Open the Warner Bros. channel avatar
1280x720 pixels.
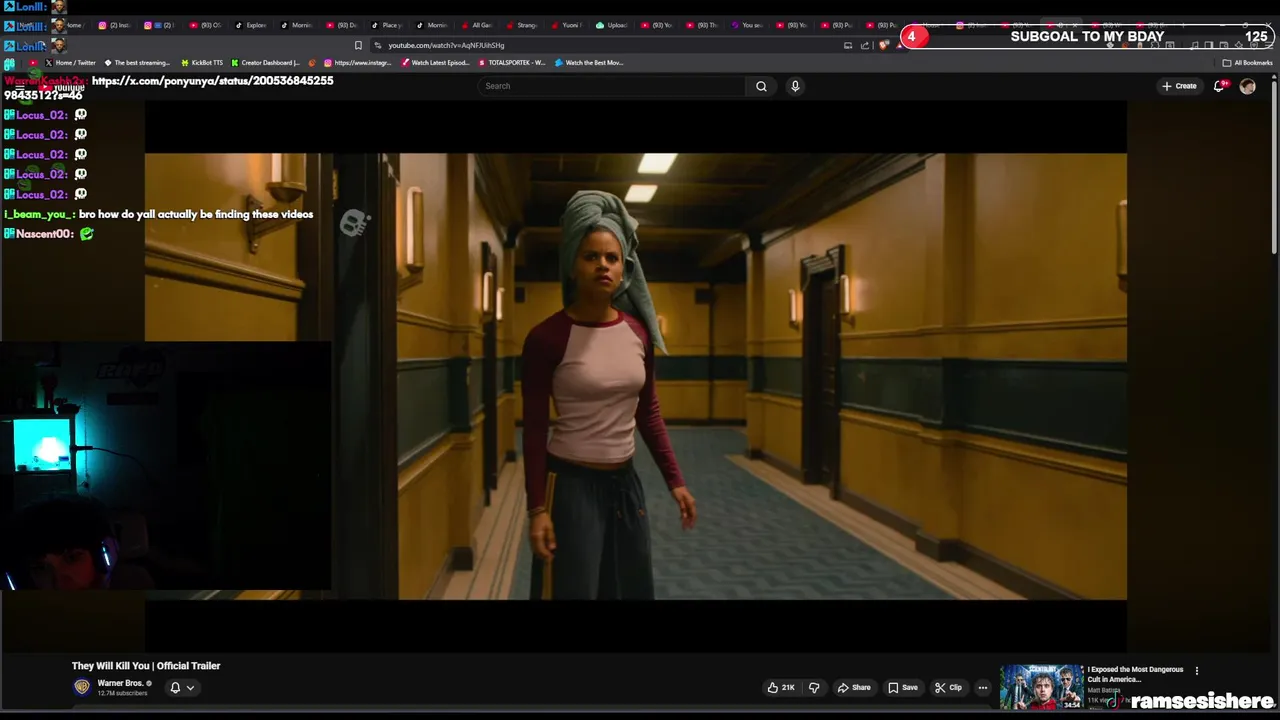pyautogui.click(x=82, y=687)
